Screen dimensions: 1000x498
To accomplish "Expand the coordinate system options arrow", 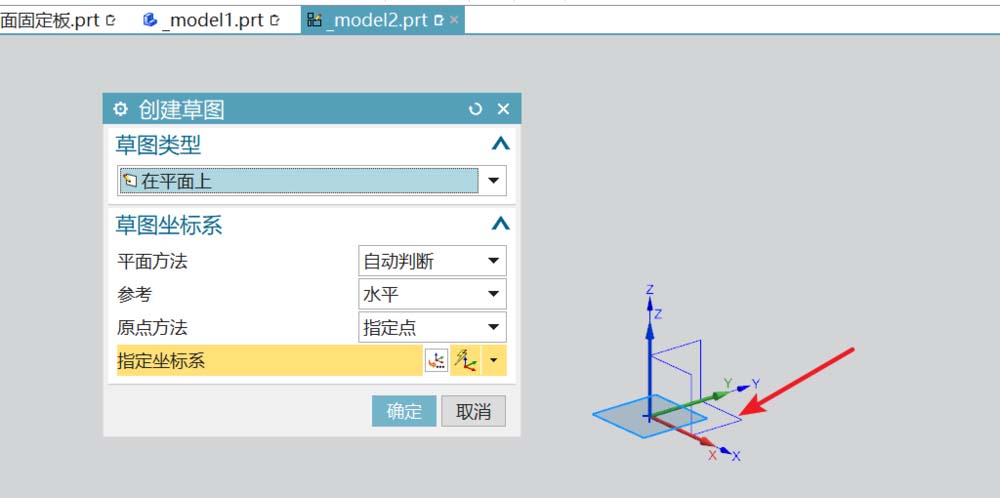I will (494, 361).
